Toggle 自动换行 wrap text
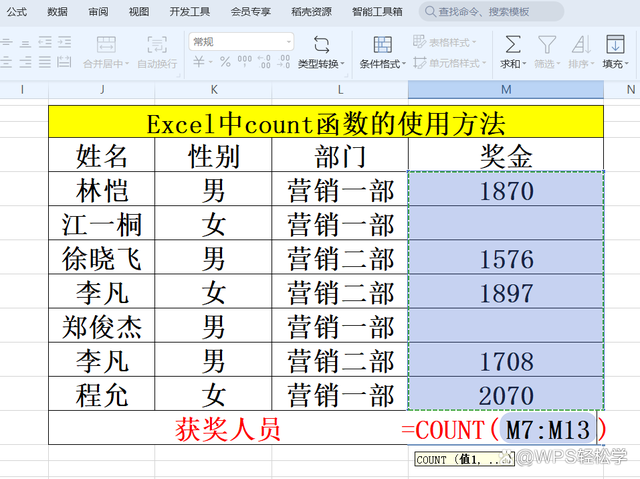640x479 pixels. (x=157, y=45)
